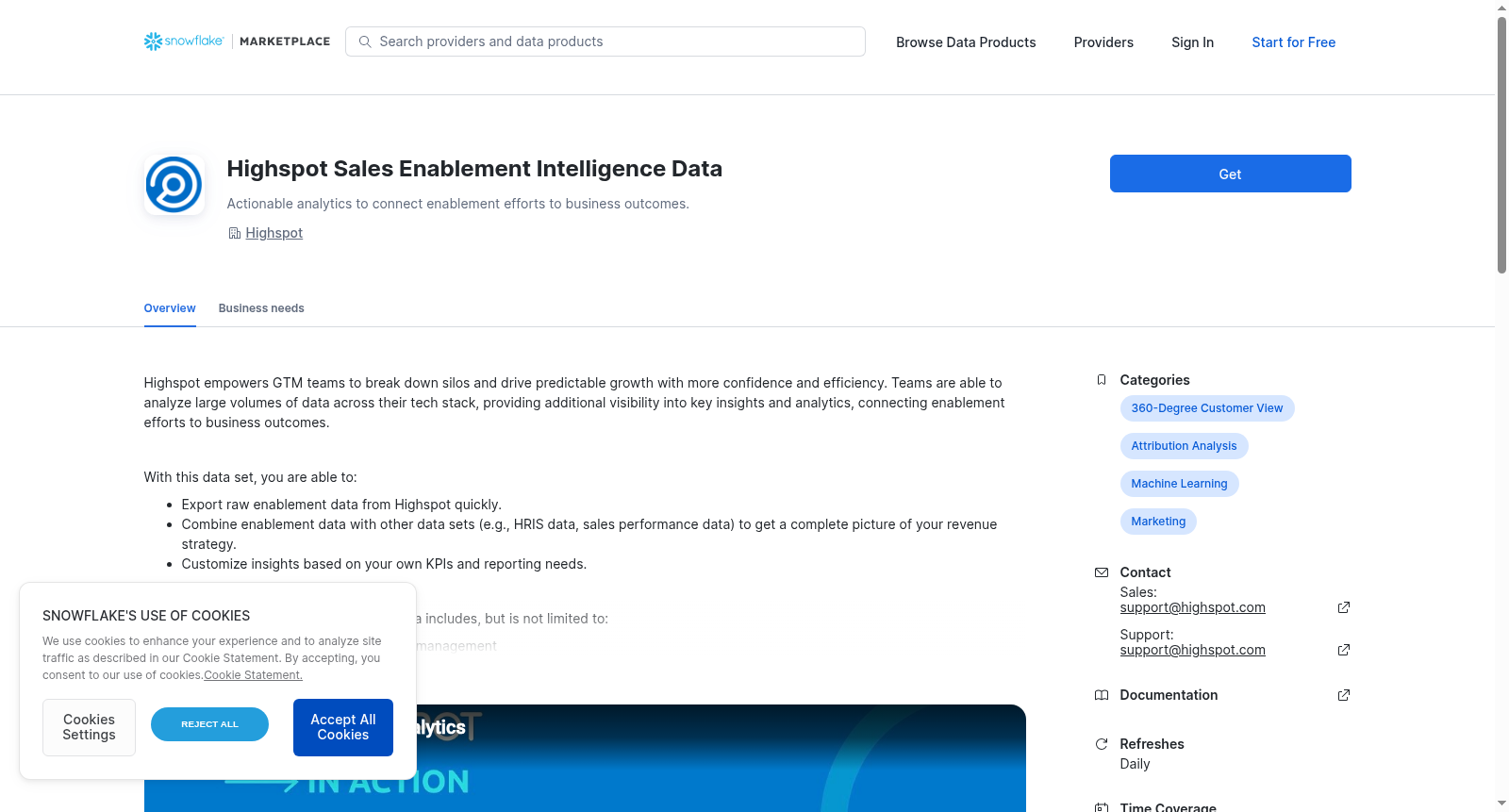Viewport: 1509px width, 812px height.
Task: Click the search magnifier icon
Action: pos(365,41)
